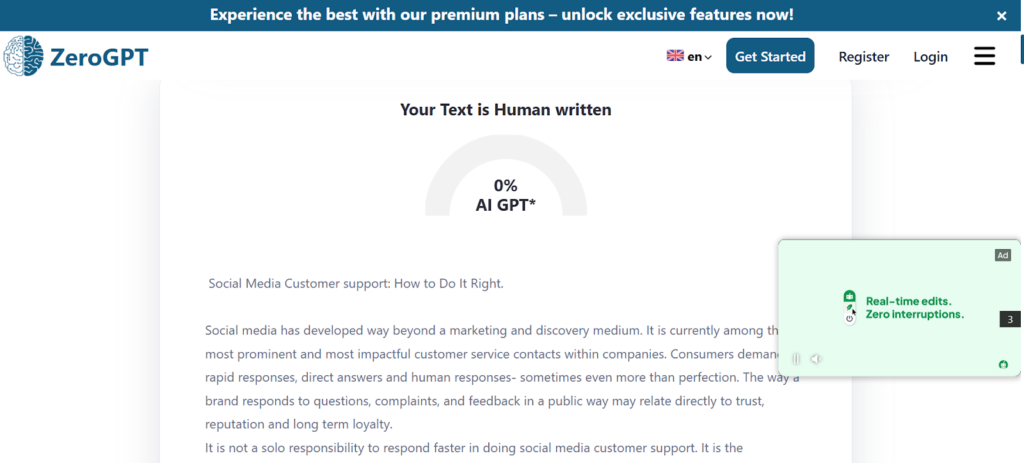1024x463 pixels.
Task: Click the Ad label badge
Action: click(x=1002, y=255)
